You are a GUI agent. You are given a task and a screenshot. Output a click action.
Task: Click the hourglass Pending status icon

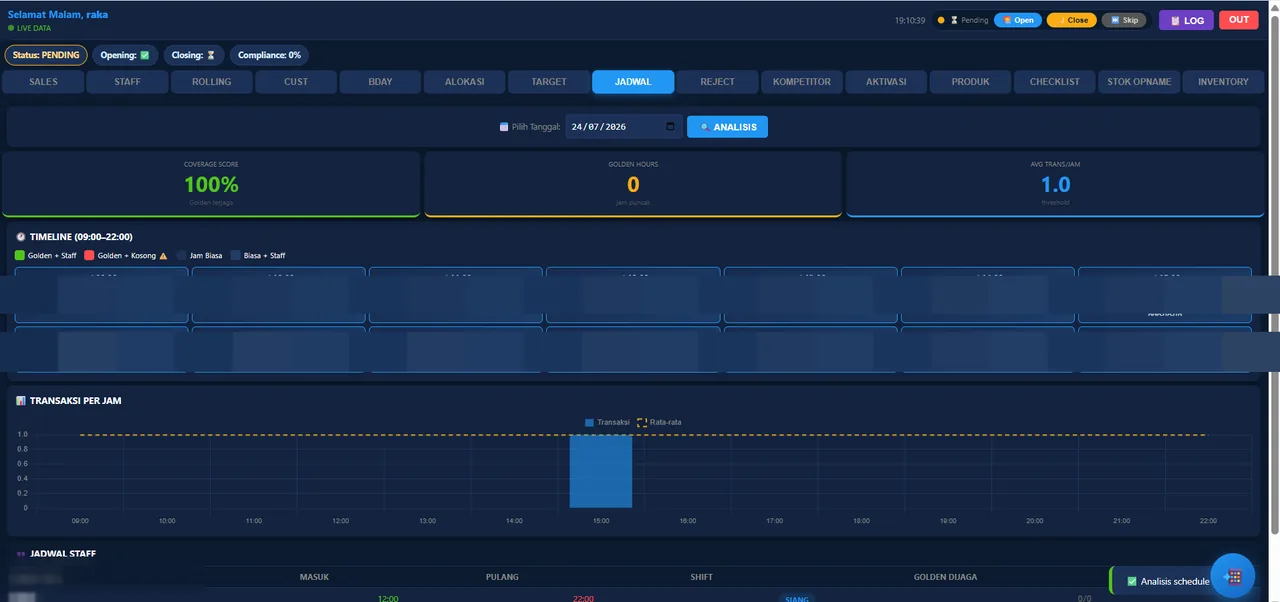pyautogui.click(x=954, y=20)
